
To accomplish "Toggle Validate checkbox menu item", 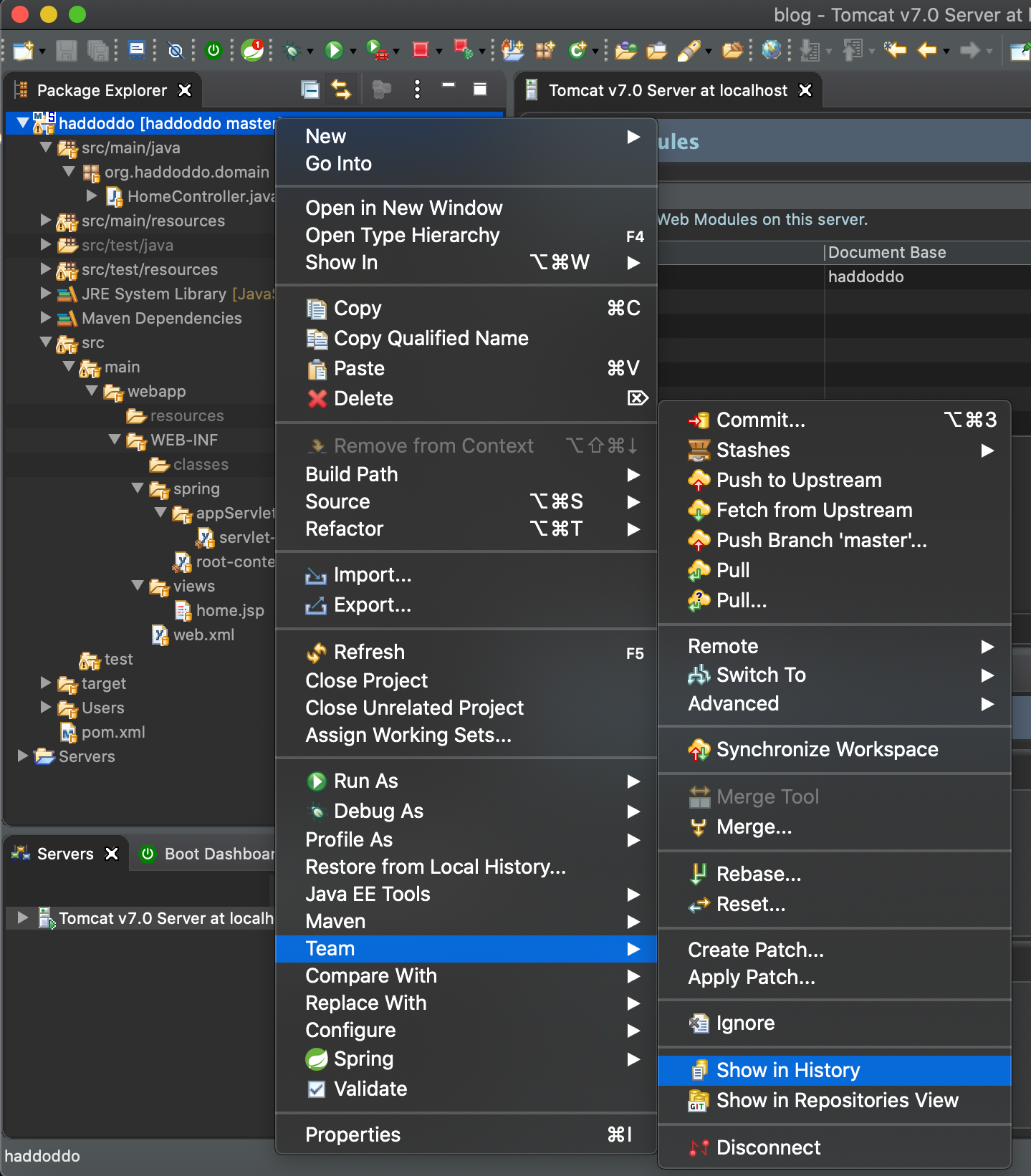I will point(466,1089).
